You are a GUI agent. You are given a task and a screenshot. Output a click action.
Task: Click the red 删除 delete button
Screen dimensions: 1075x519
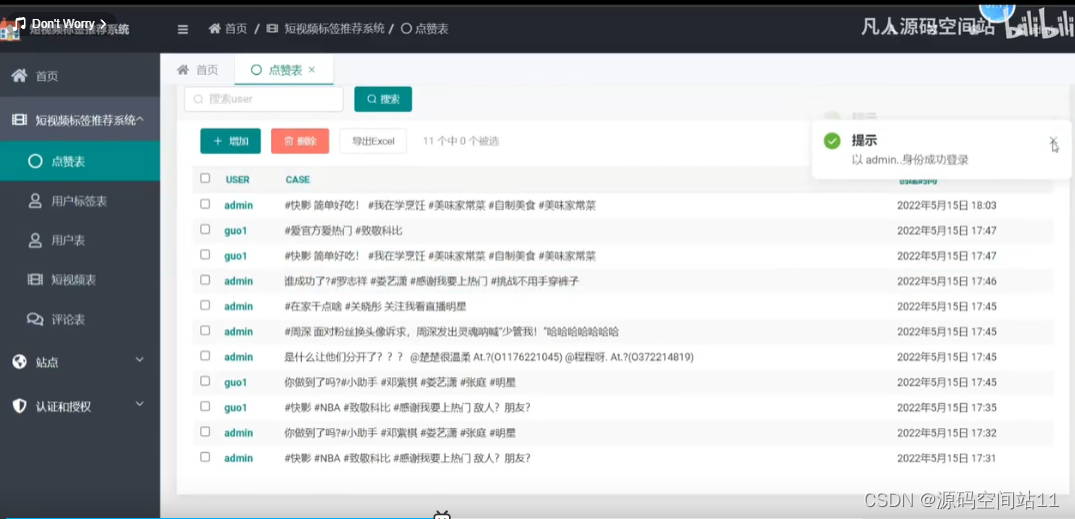300,141
